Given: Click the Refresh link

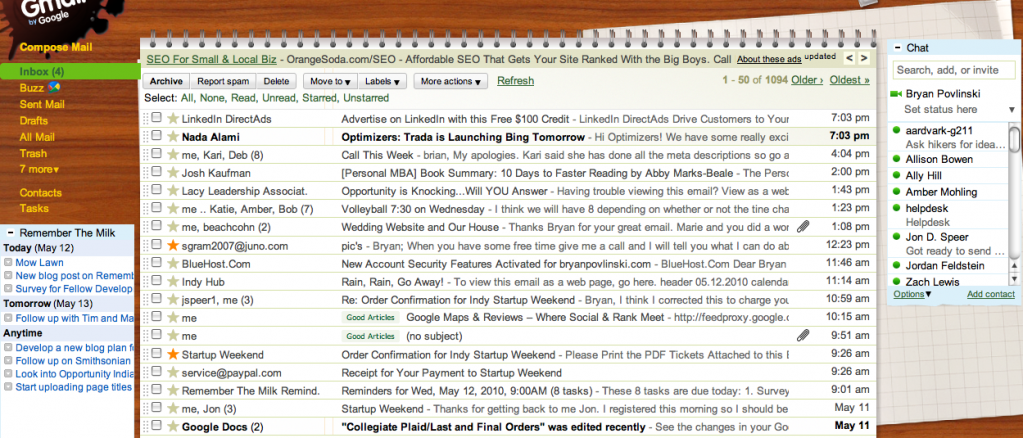Looking at the screenshot, I should click(x=515, y=81).
